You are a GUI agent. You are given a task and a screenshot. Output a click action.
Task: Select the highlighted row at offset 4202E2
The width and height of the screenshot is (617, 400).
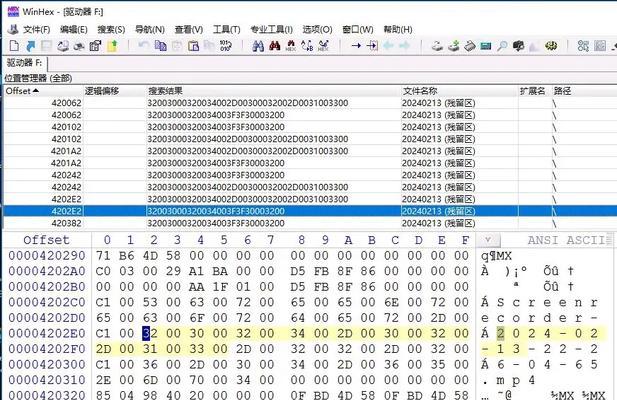310,211
